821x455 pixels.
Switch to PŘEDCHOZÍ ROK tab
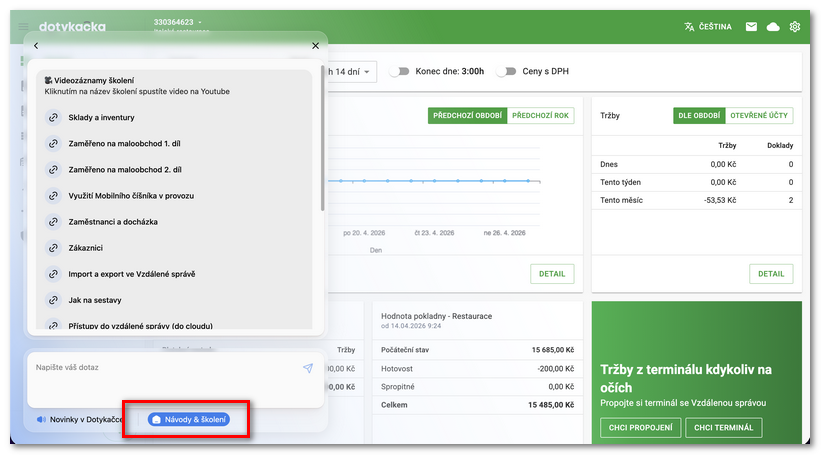(x=541, y=116)
